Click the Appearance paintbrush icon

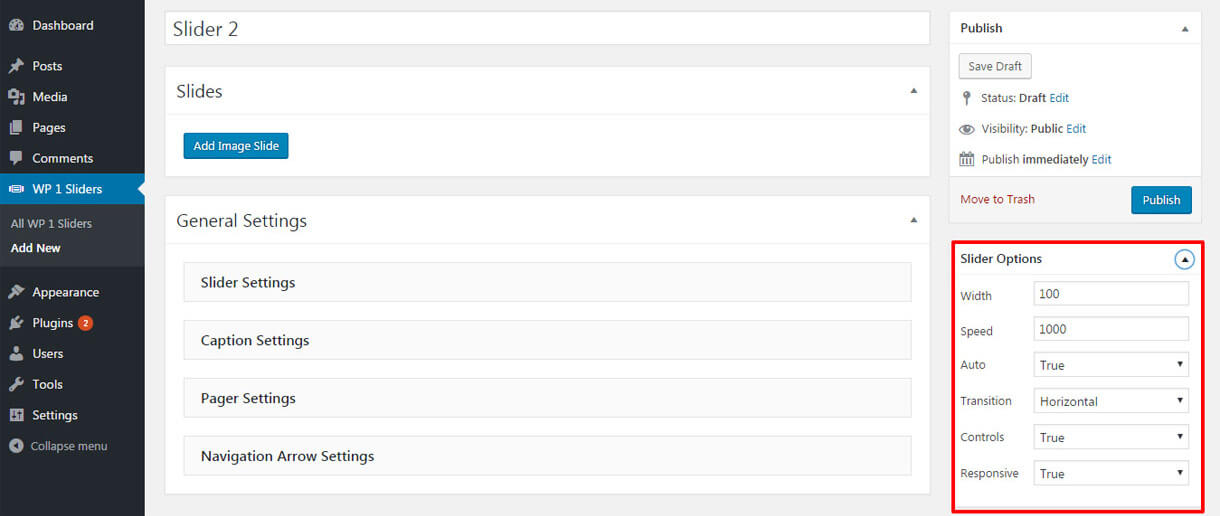tap(16, 292)
